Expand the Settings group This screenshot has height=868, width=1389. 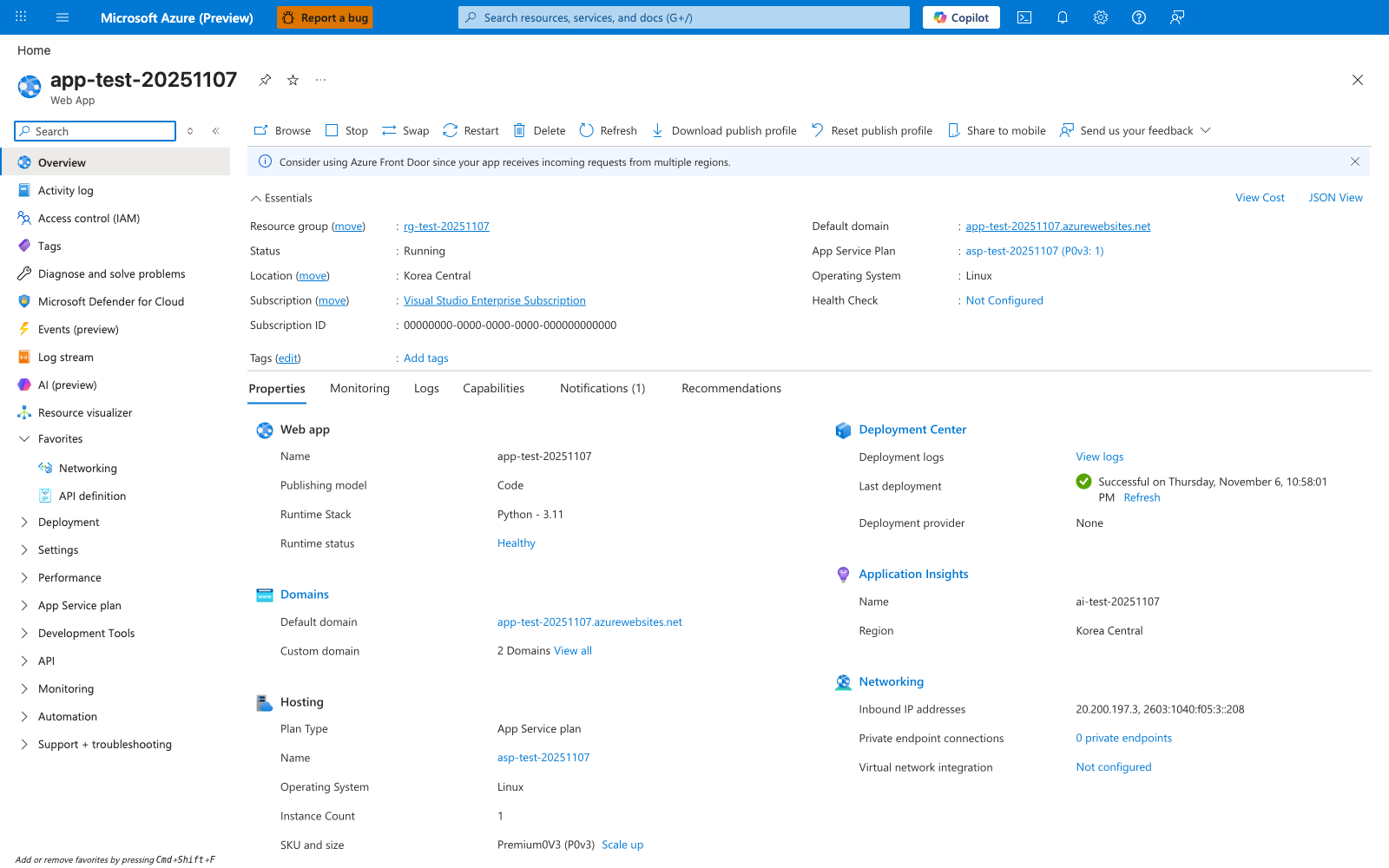(24, 549)
